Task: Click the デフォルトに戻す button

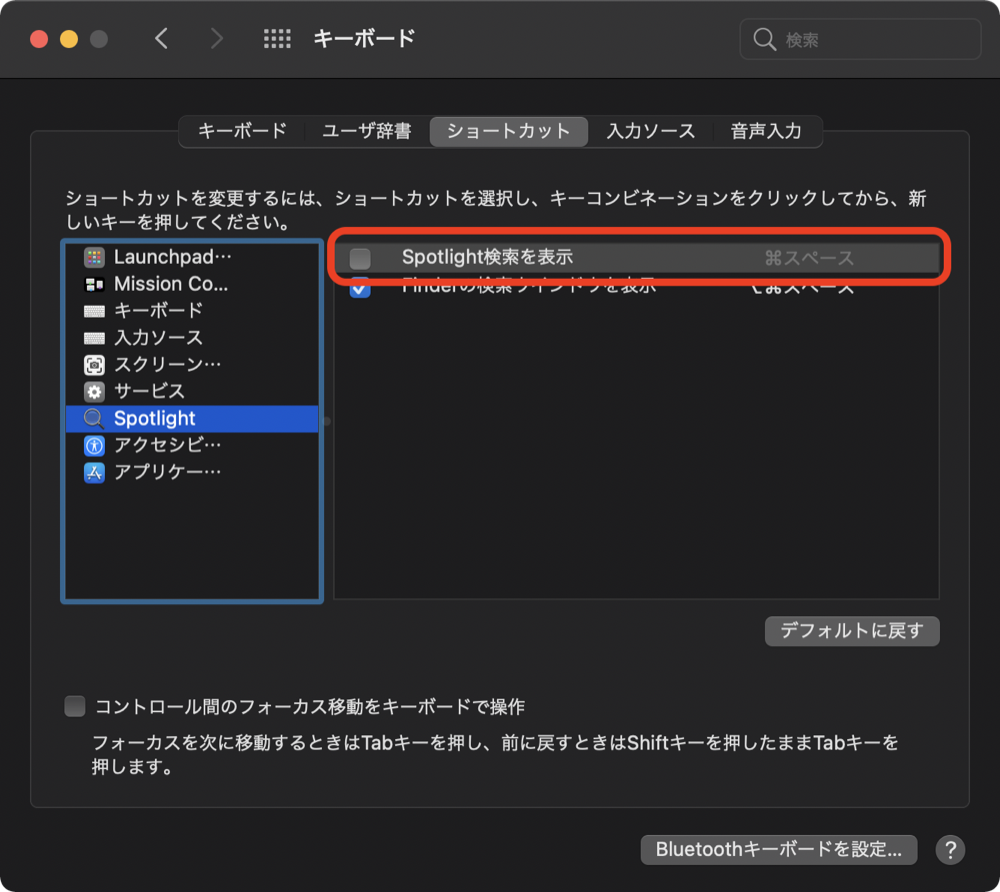Action: click(x=852, y=631)
